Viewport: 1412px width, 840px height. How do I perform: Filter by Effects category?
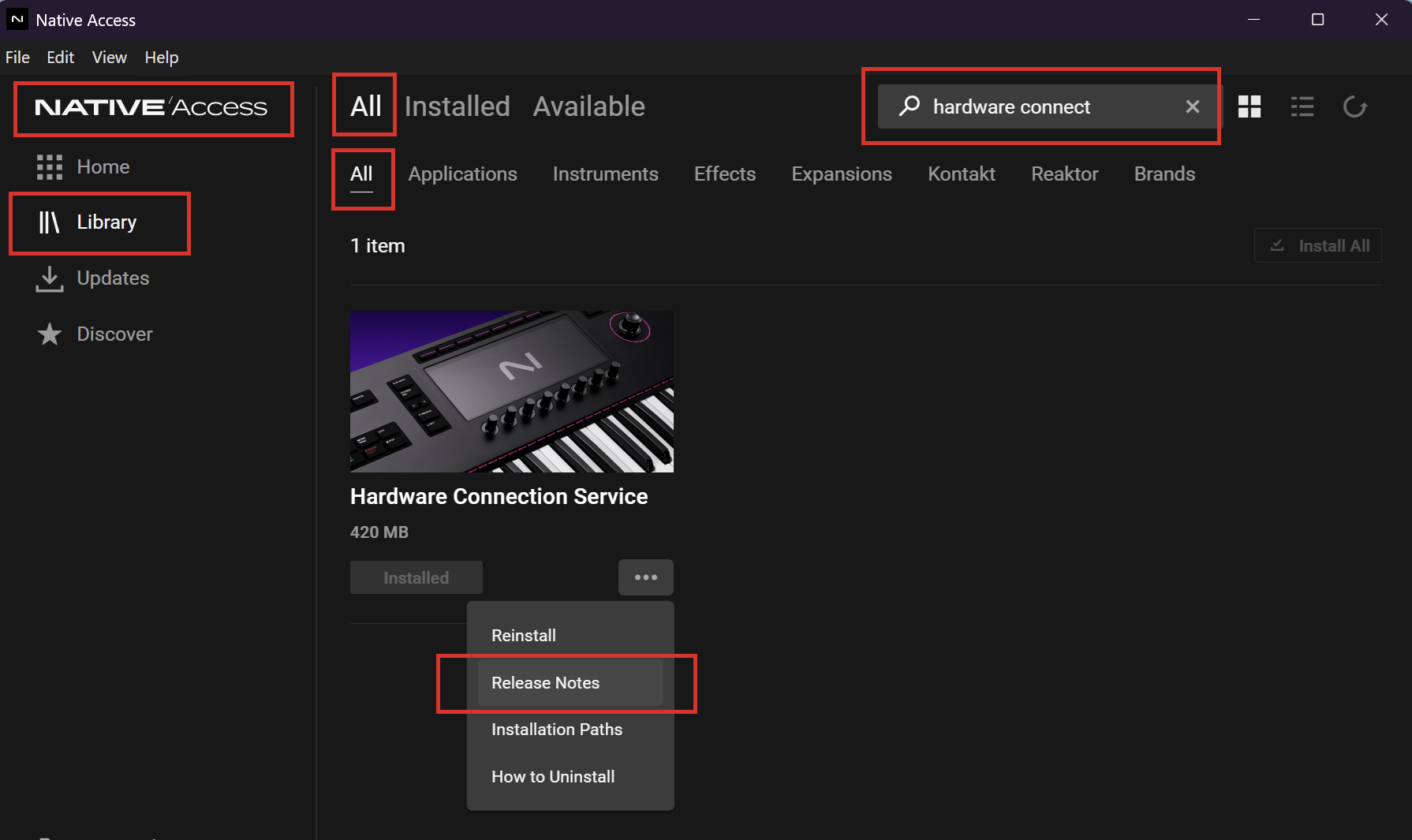725,174
